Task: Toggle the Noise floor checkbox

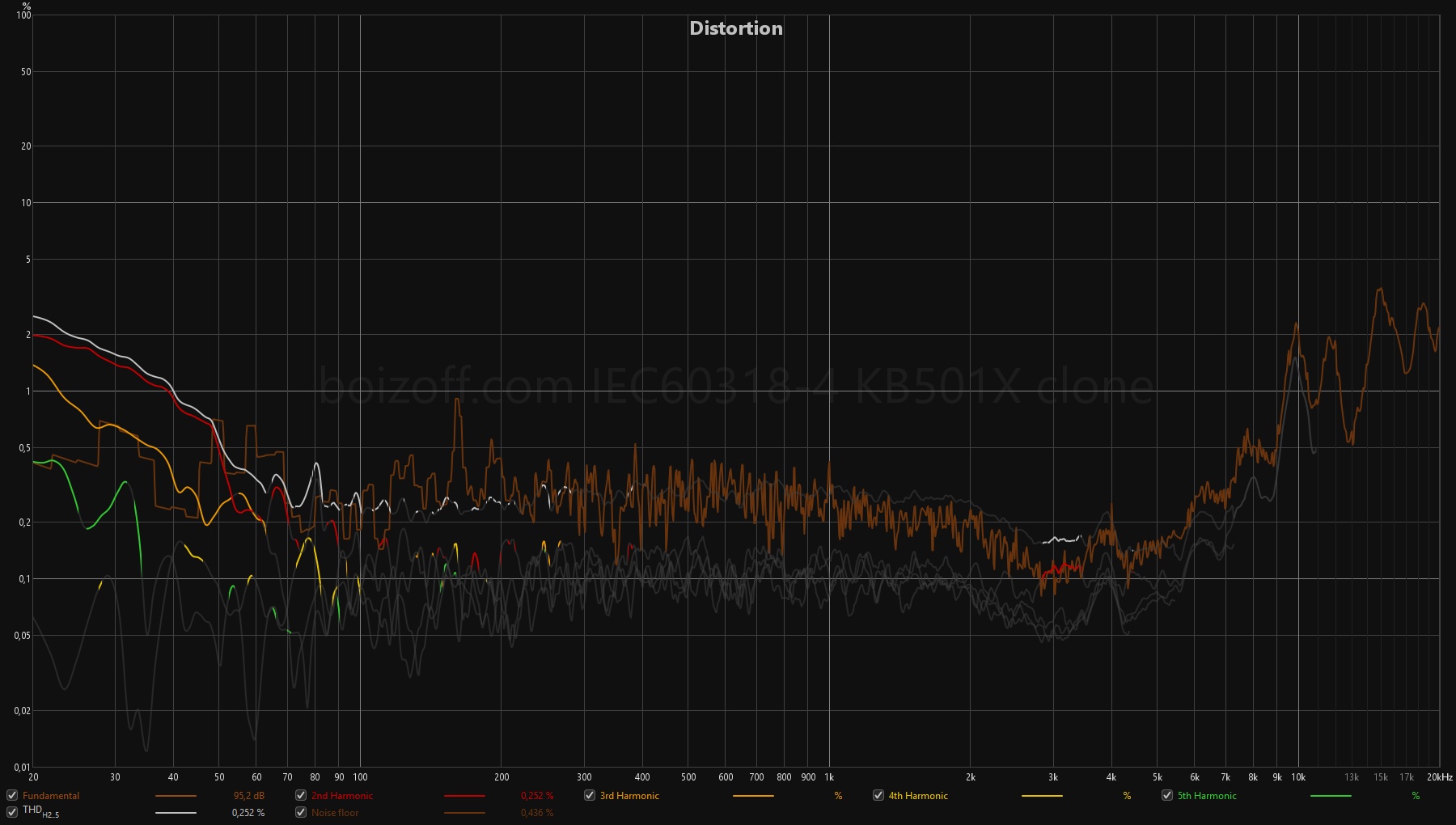Action: [x=301, y=812]
